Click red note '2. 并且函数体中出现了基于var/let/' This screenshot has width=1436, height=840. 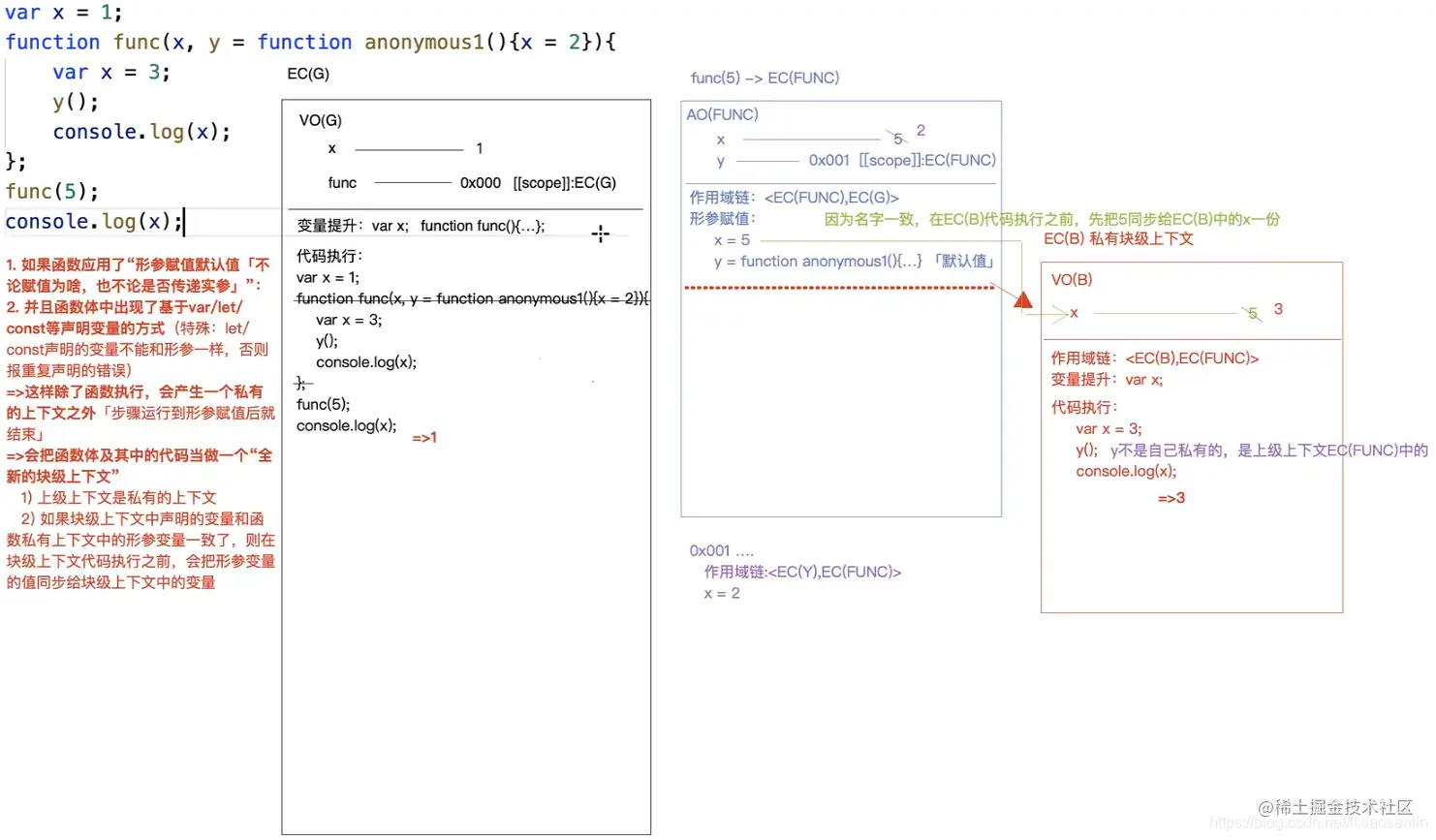(x=124, y=307)
